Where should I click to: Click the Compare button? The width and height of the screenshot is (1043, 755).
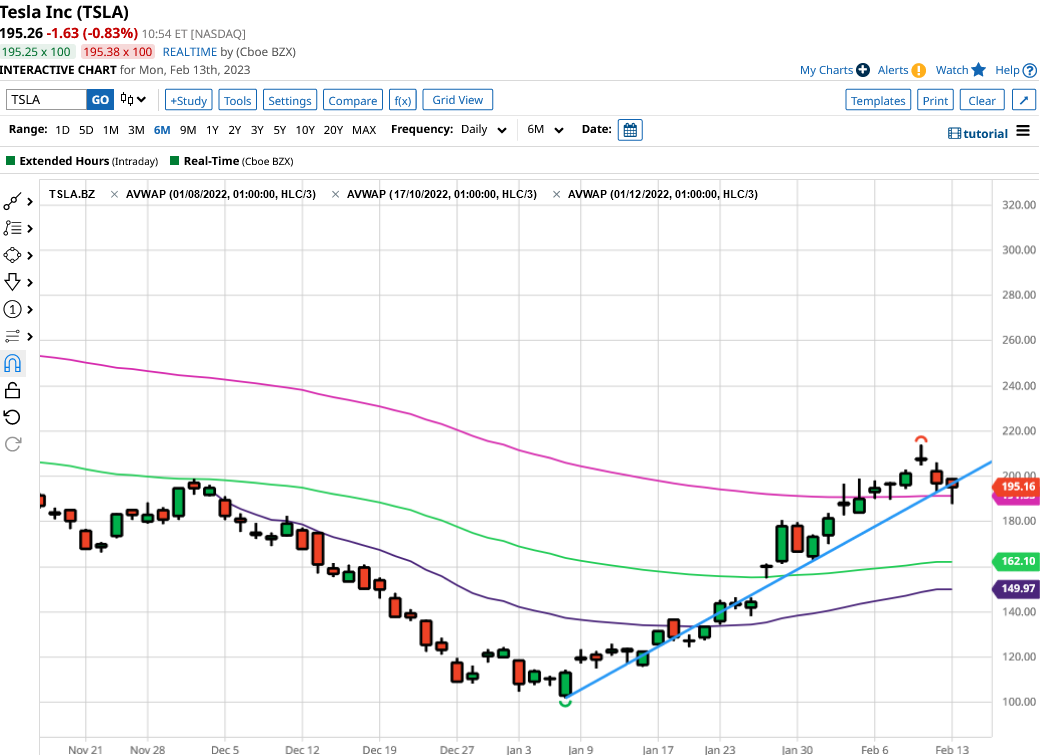point(353,100)
